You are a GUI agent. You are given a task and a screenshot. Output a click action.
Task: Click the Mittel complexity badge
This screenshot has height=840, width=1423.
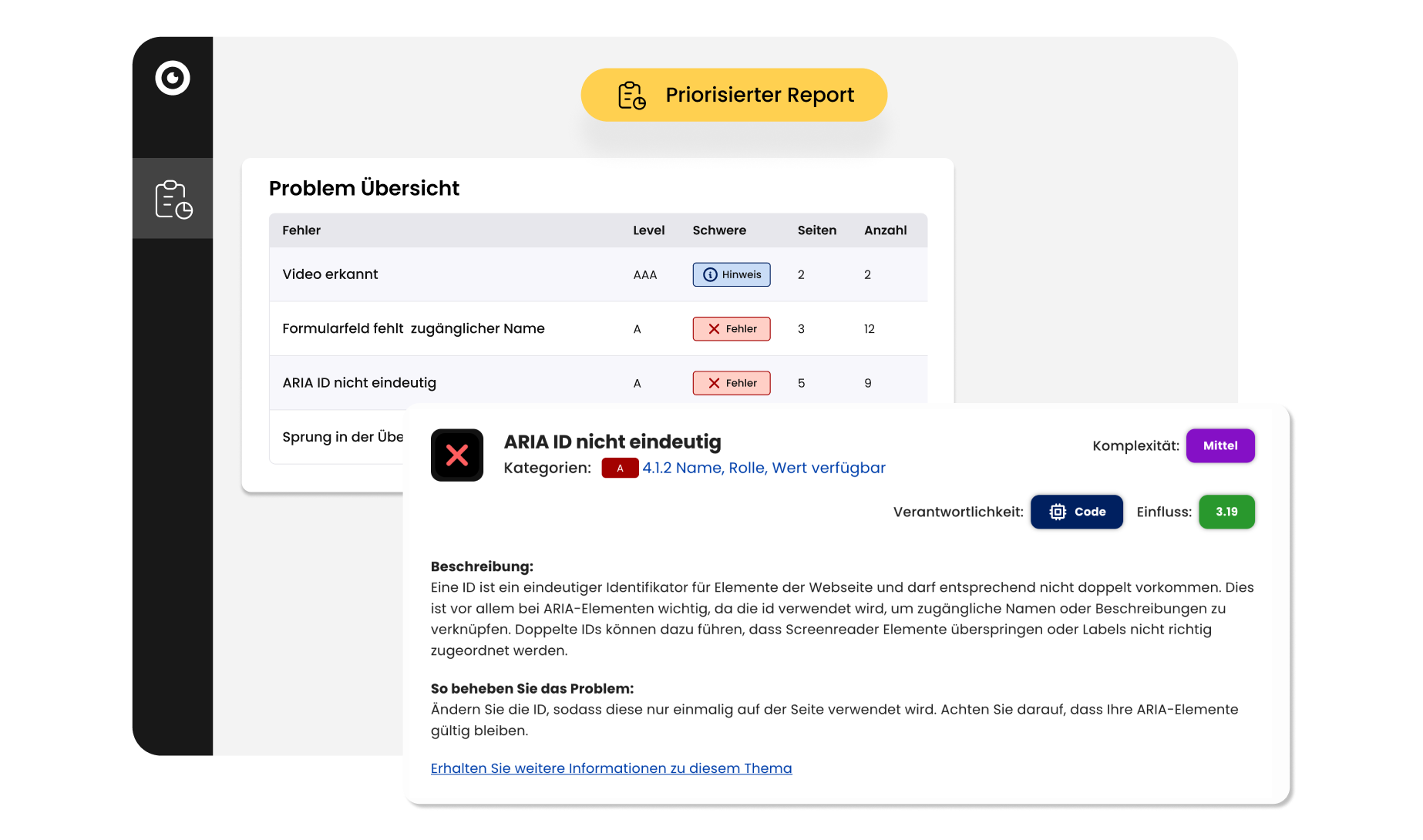coord(1220,446)
